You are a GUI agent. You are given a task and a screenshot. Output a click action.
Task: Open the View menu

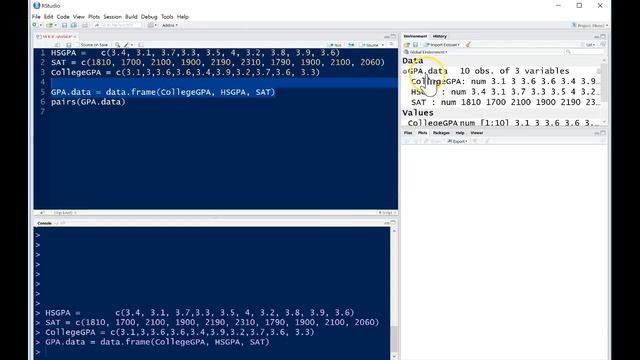(x=78, y=17)
